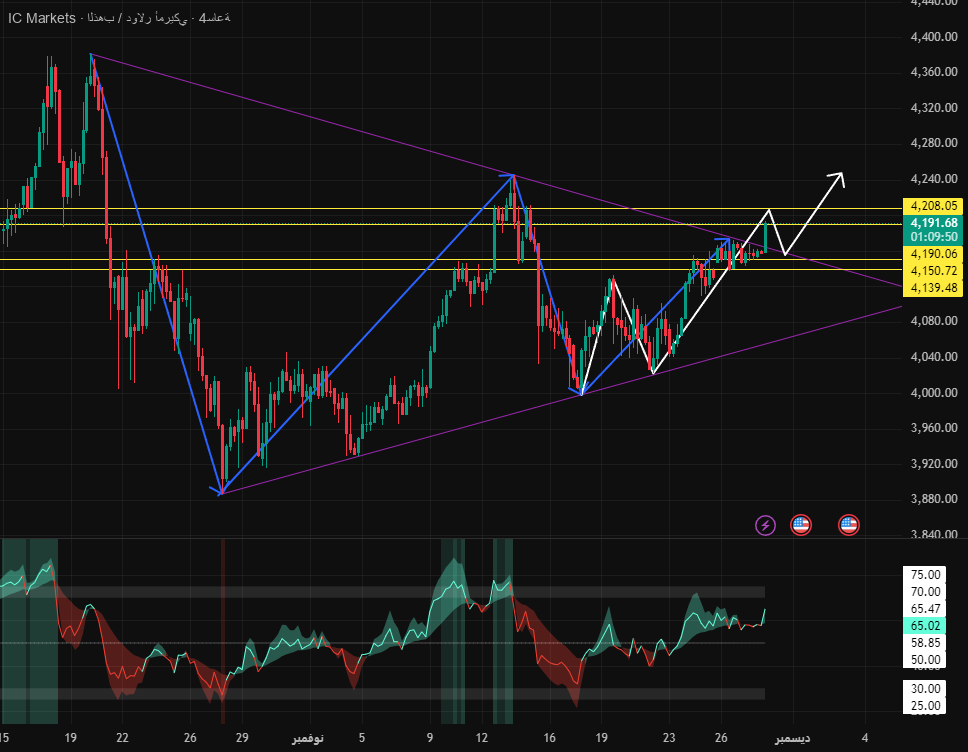The width and height of the screenshot is (968, 752).
Task: Click the 65.47 indicator value label
Action: (x=929, y=608)
